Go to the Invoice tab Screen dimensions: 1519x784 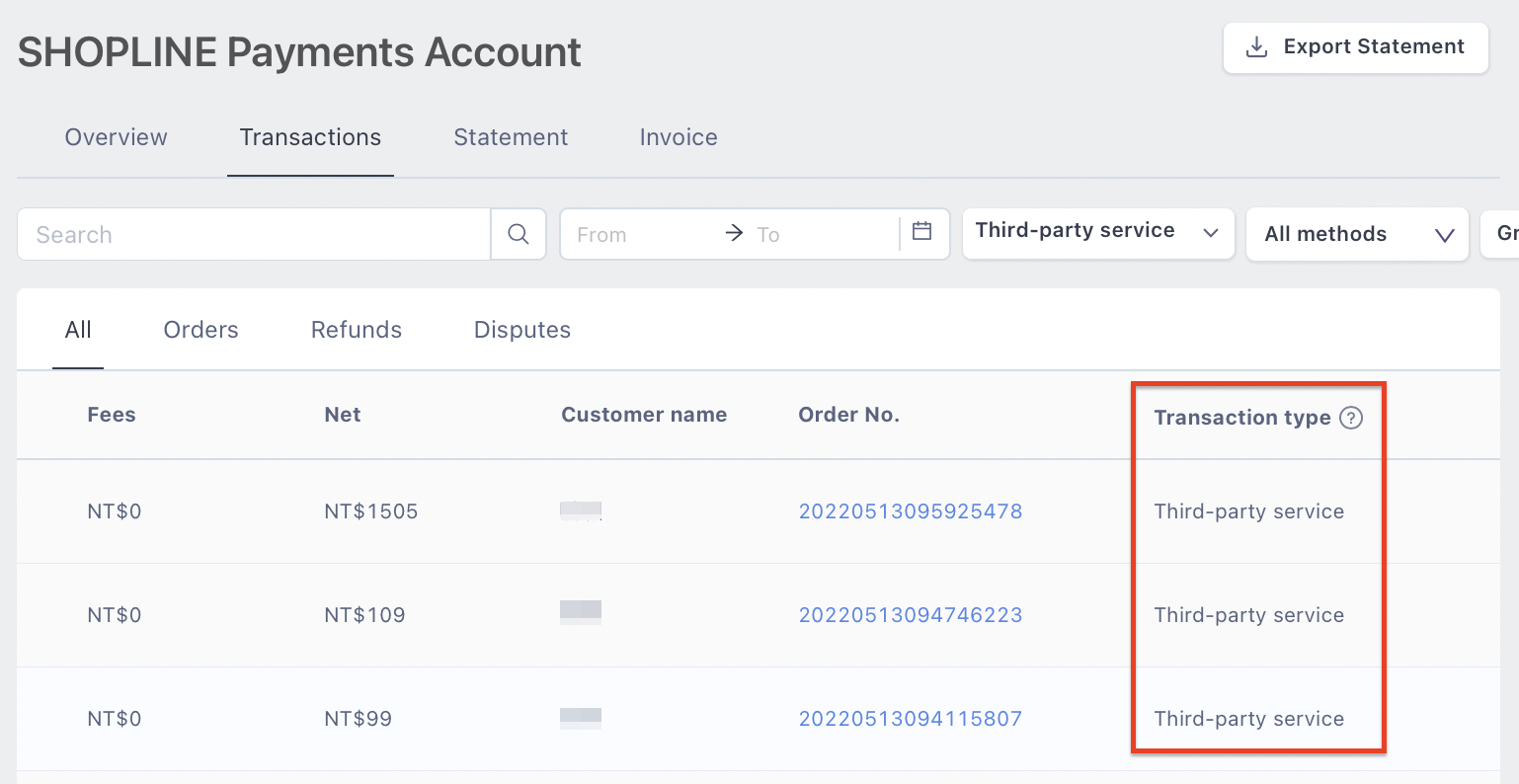click(679, 137)
